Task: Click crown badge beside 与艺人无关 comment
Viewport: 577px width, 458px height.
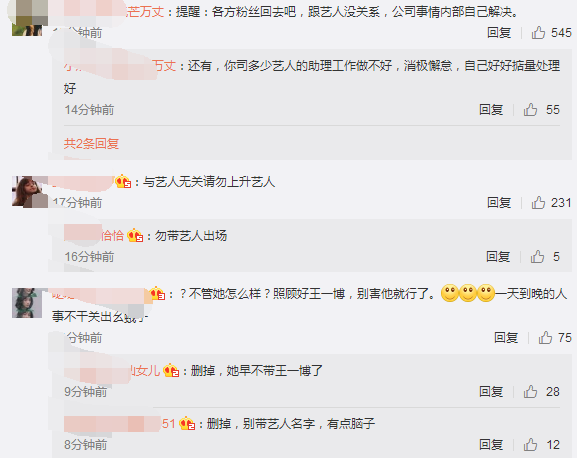Action: (x=123, y=182)
